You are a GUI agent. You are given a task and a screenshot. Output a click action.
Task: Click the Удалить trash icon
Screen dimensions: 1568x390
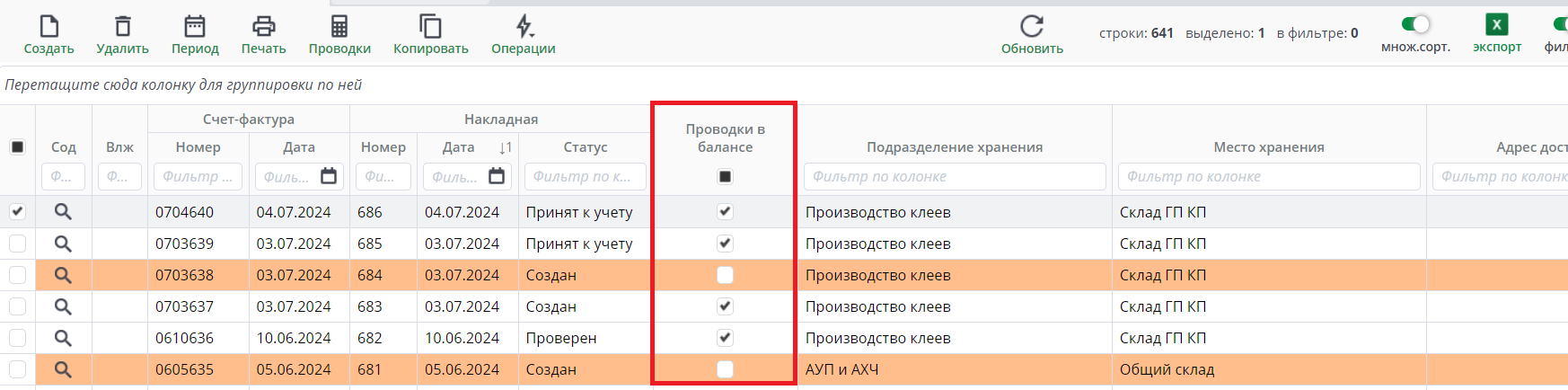pos(123,27)
